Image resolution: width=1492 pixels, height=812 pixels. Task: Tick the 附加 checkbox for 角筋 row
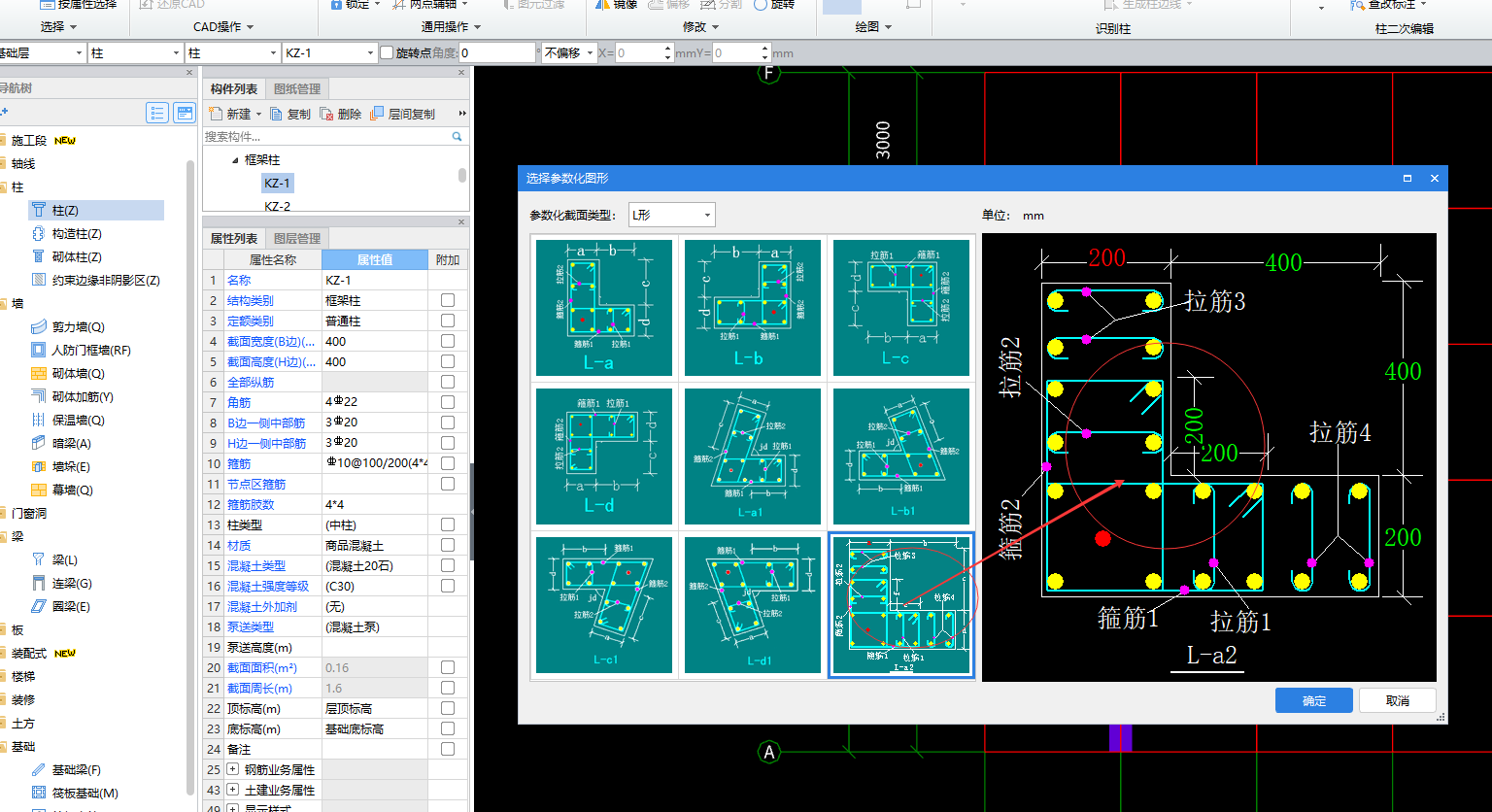[x=448, y=402]
